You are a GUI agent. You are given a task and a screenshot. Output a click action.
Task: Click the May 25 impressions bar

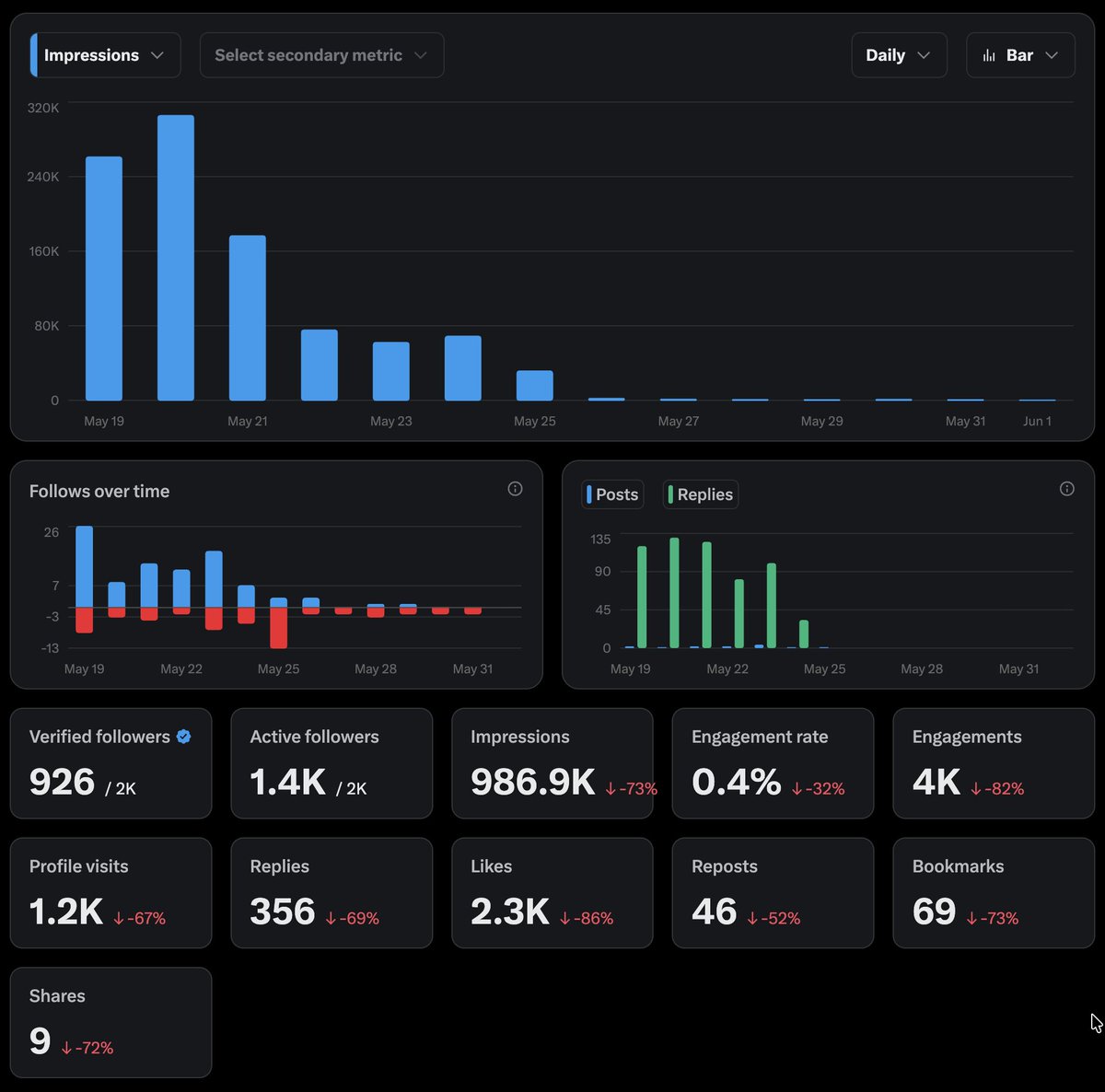tap(535, 386)
